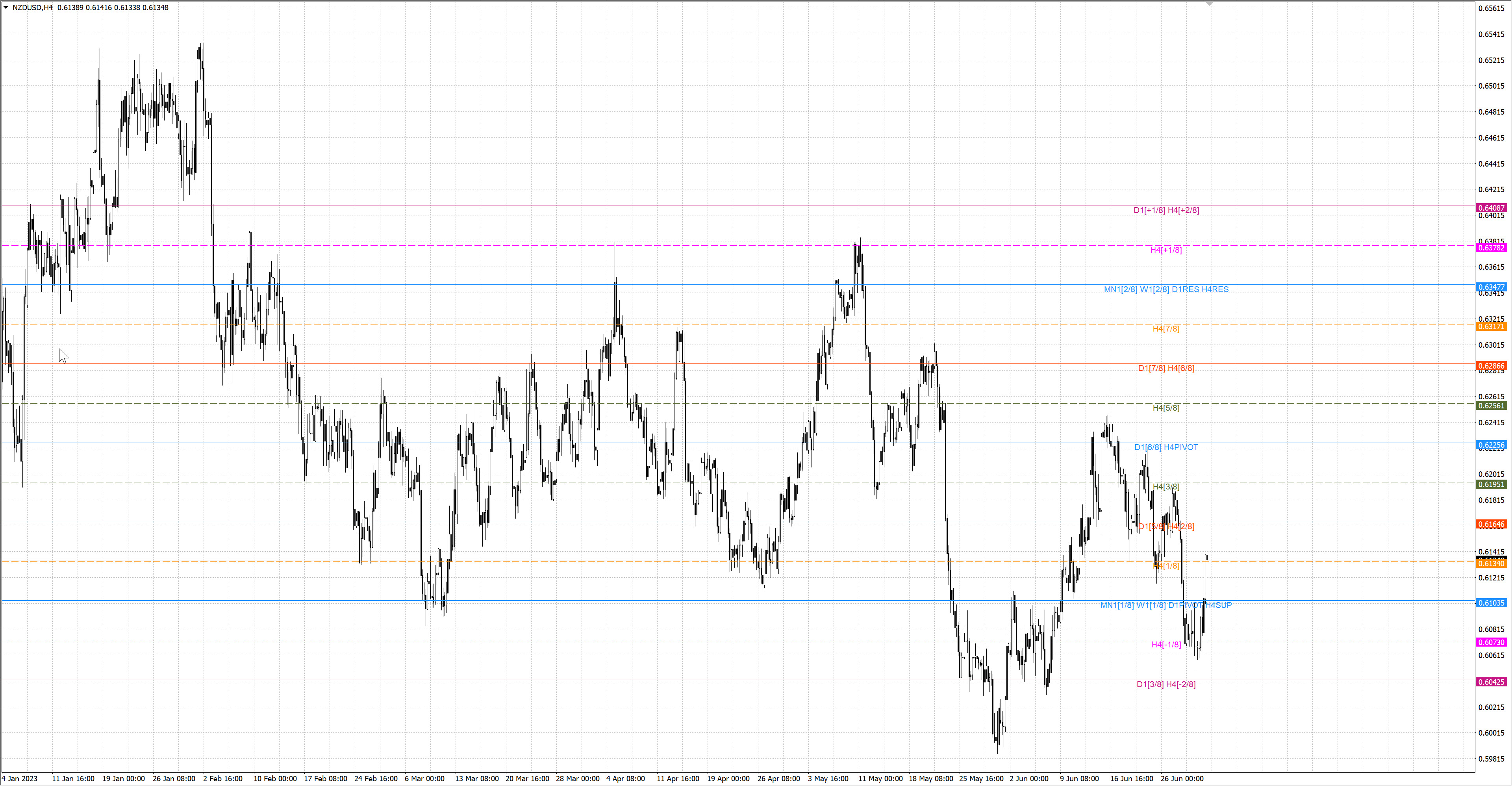
Task: Click the 6 Mar 00:00 time label
Action: pos(425,779)
